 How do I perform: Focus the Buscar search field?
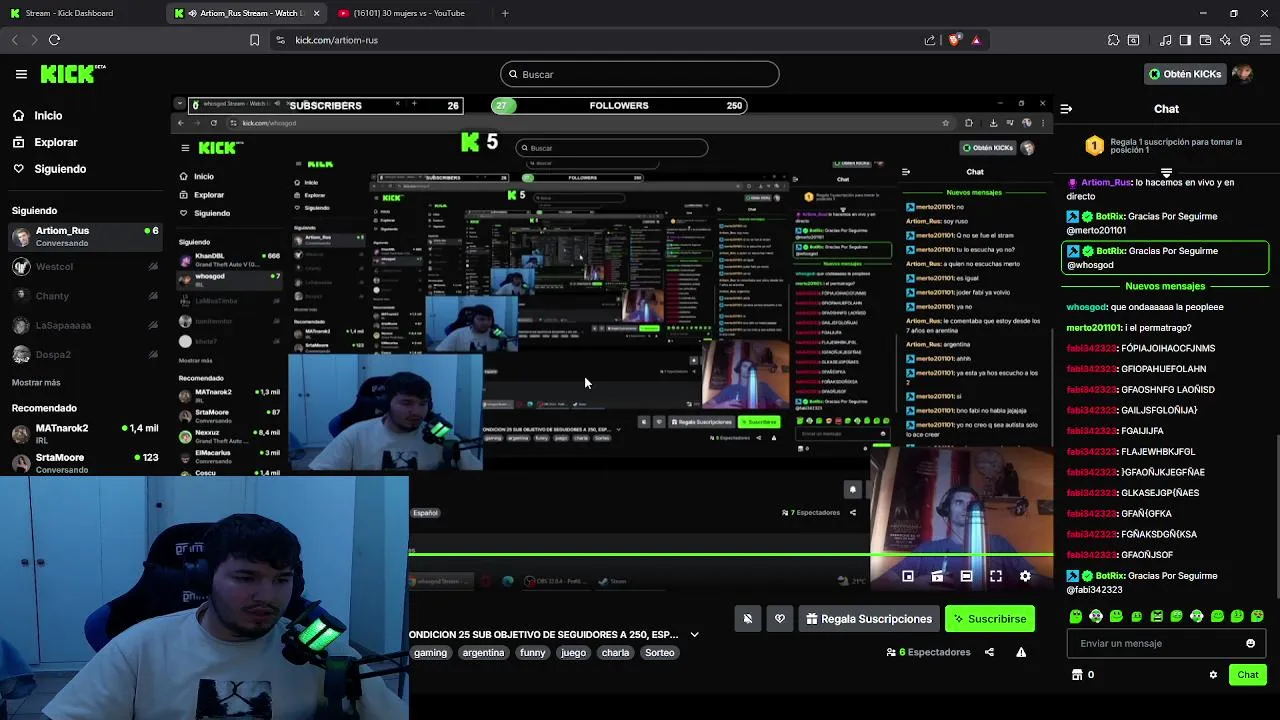pyautogui.click(x=640, y=74)
